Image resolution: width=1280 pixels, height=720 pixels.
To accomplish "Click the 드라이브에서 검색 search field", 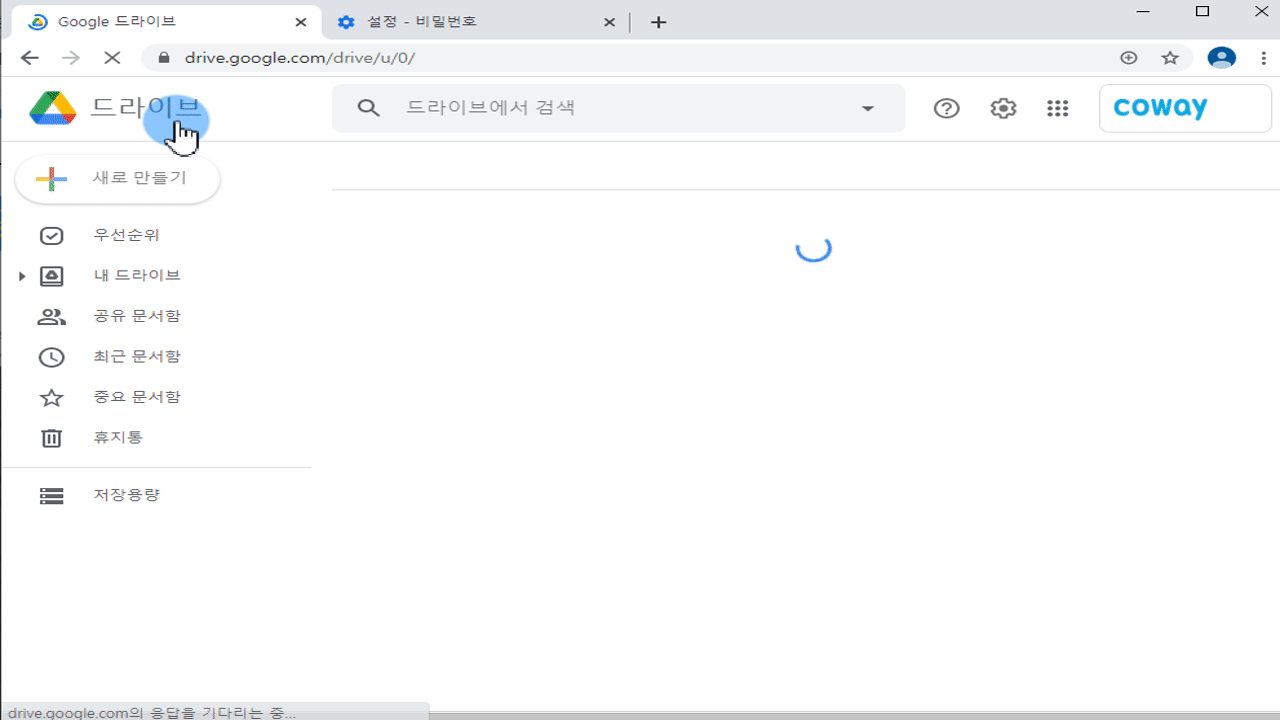I will point(618,108).
